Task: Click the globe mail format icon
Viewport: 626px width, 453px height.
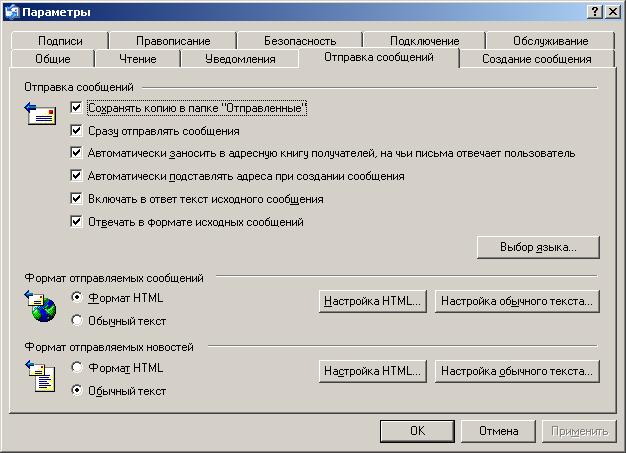Action: (40, 306)
